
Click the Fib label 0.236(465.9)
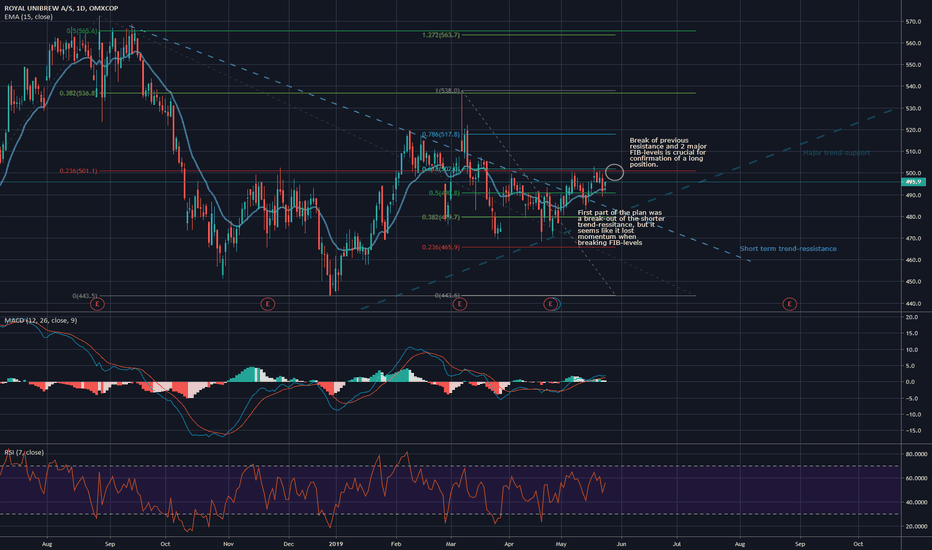pos(441,247)
